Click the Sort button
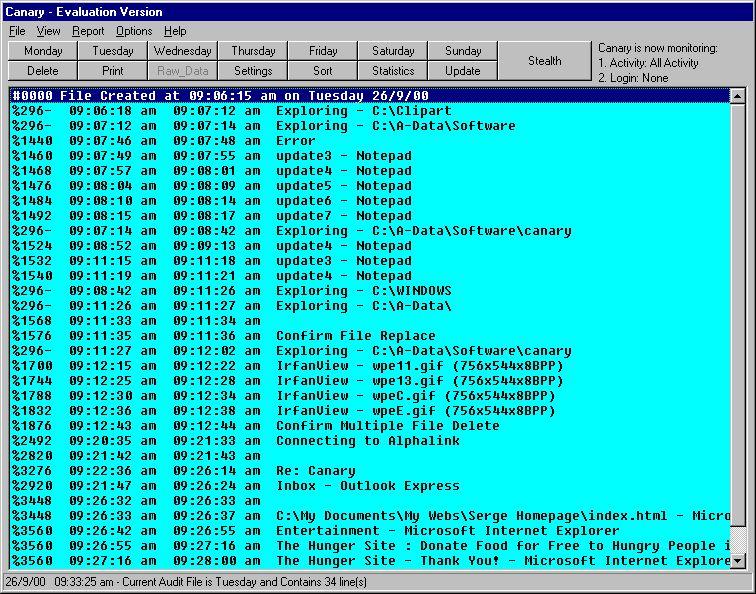This screenshot has width=756, height=594. pos(323,71)
